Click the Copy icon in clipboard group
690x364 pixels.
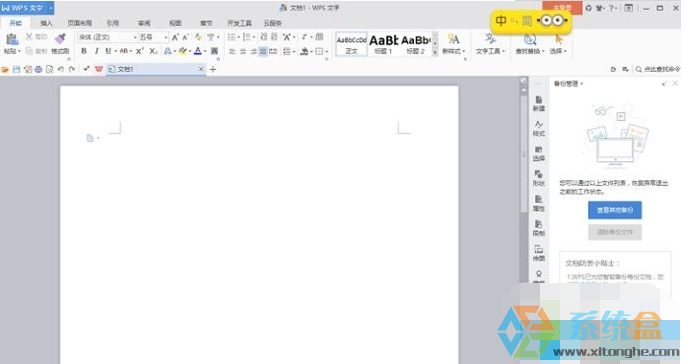pyautogui.click(x=29, y=51)
